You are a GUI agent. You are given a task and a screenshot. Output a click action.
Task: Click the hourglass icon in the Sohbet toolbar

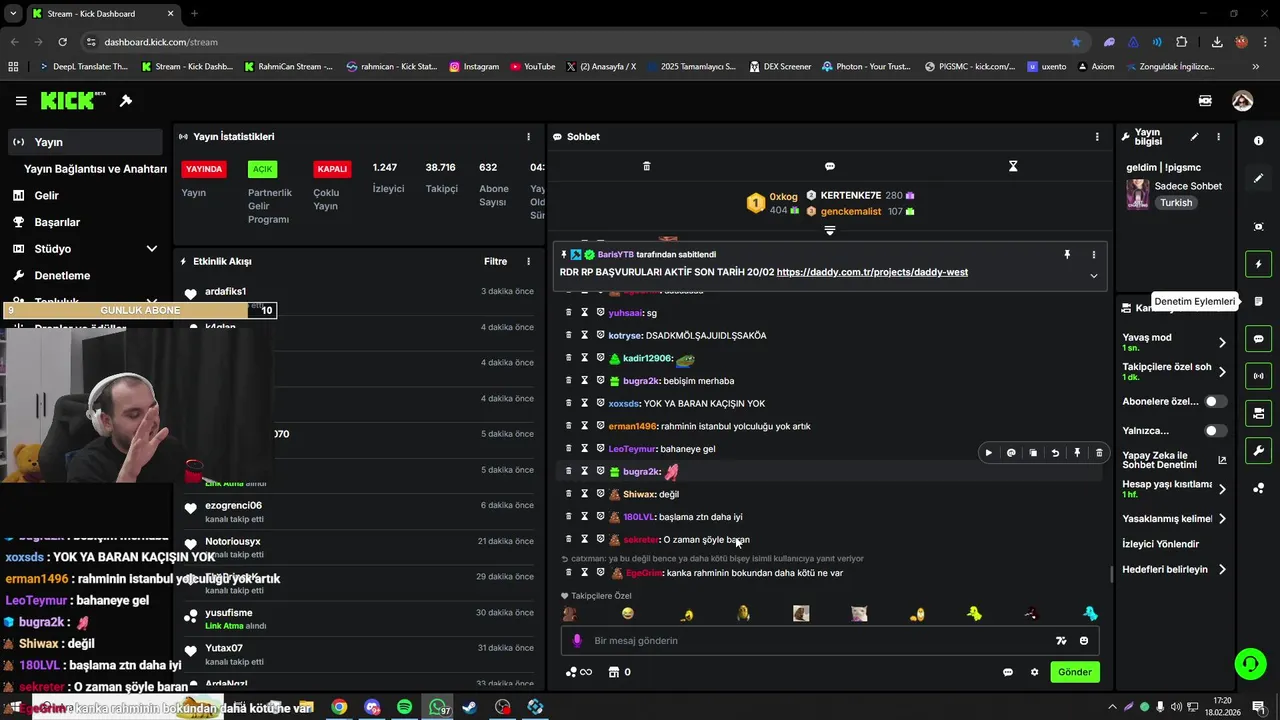(x=1013, y=166)
